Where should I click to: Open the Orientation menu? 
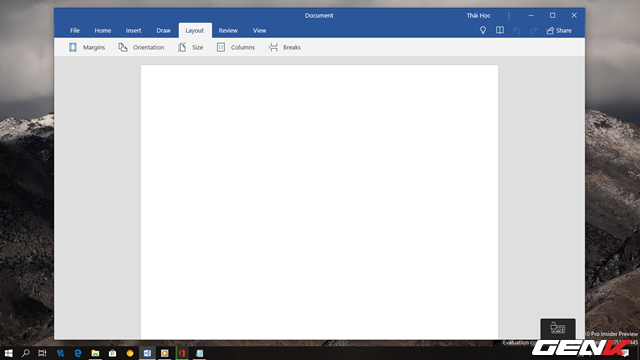pos(141,47)
